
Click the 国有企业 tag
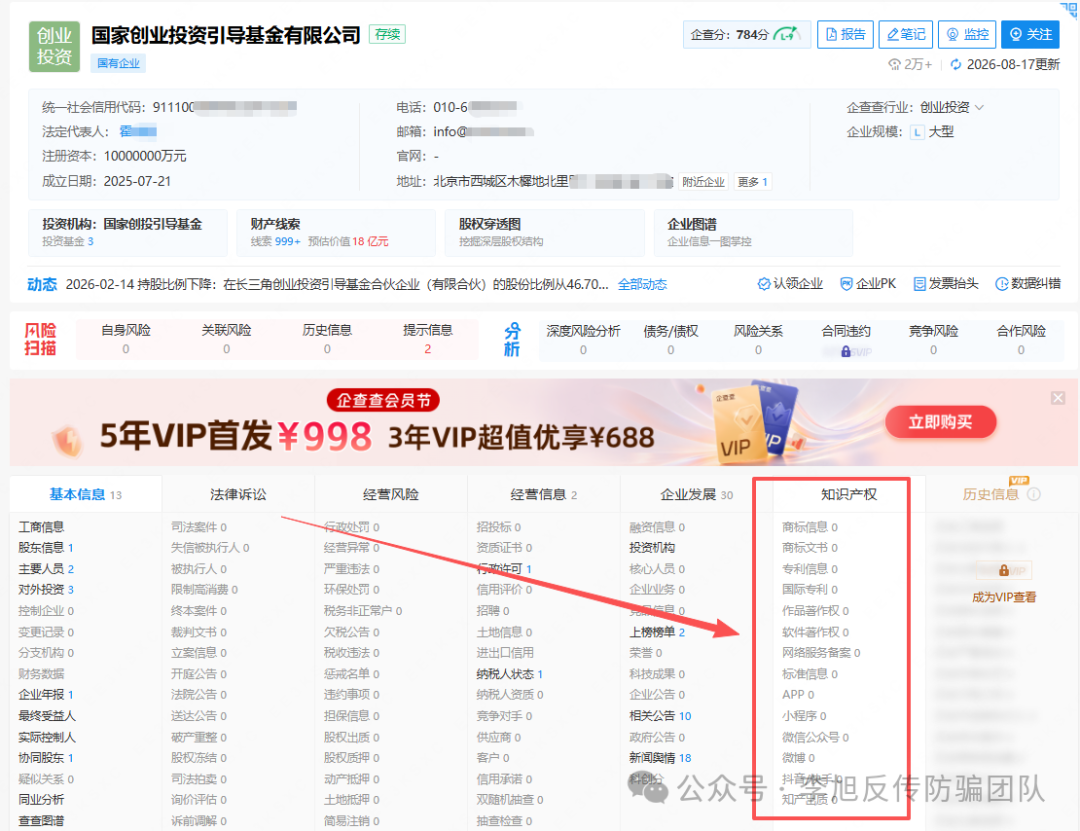point(118,63)
